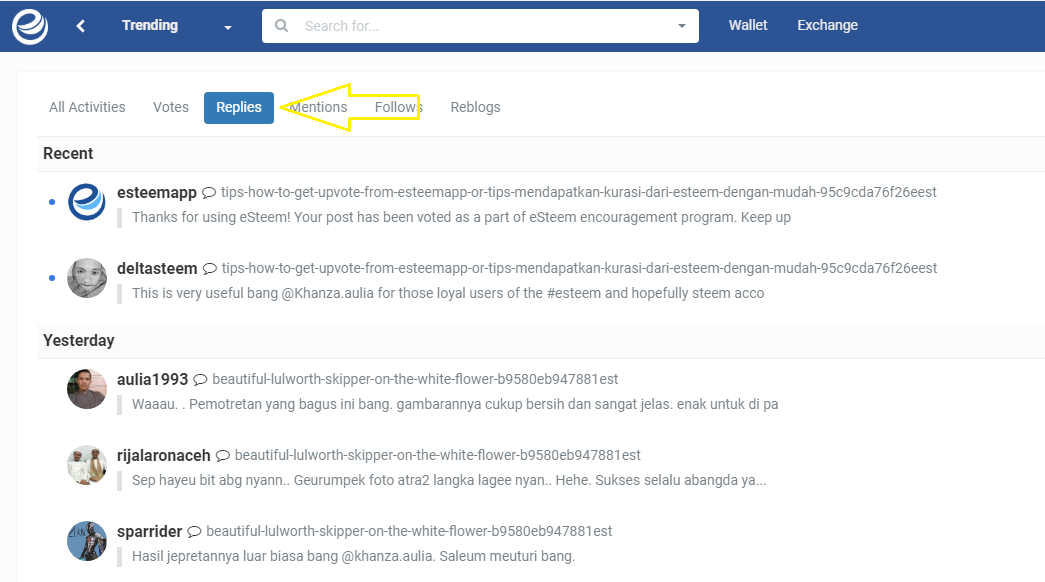Switch to the Reblogs tab
The height and width of the screenshot is (582, 1045).
(475, 107)
